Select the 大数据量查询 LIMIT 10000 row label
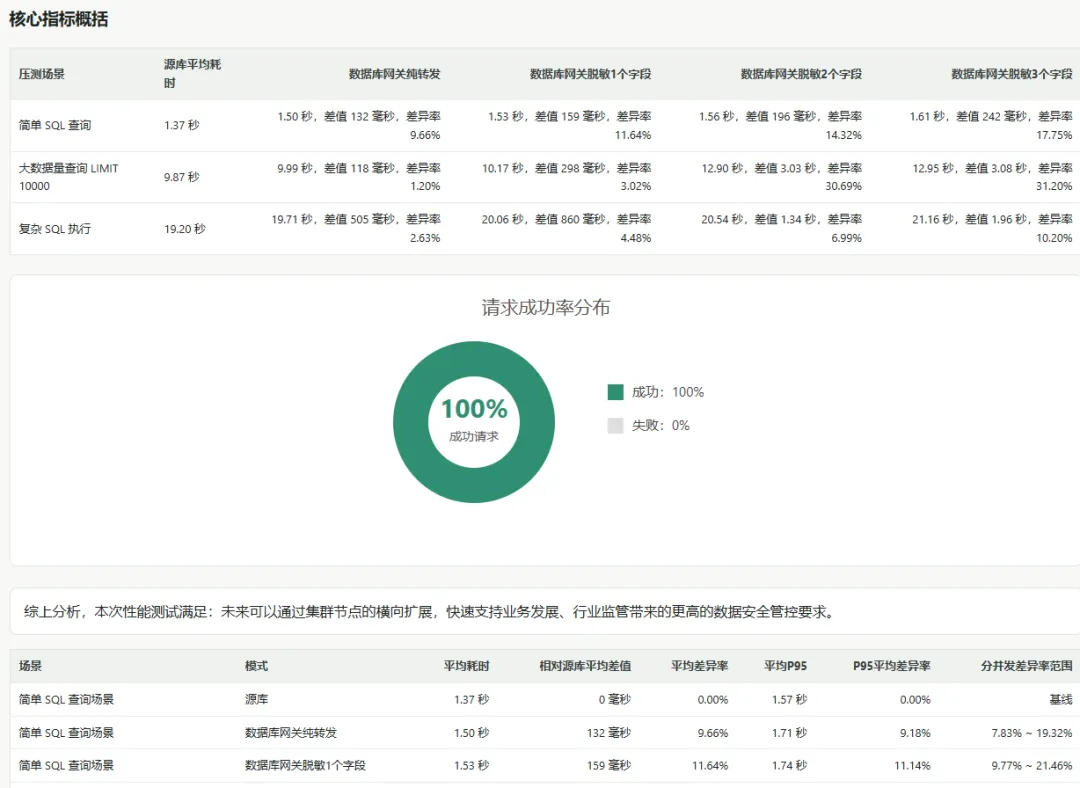The height and width of the screenshot is (788, 1080). click(x=68, y=177)
